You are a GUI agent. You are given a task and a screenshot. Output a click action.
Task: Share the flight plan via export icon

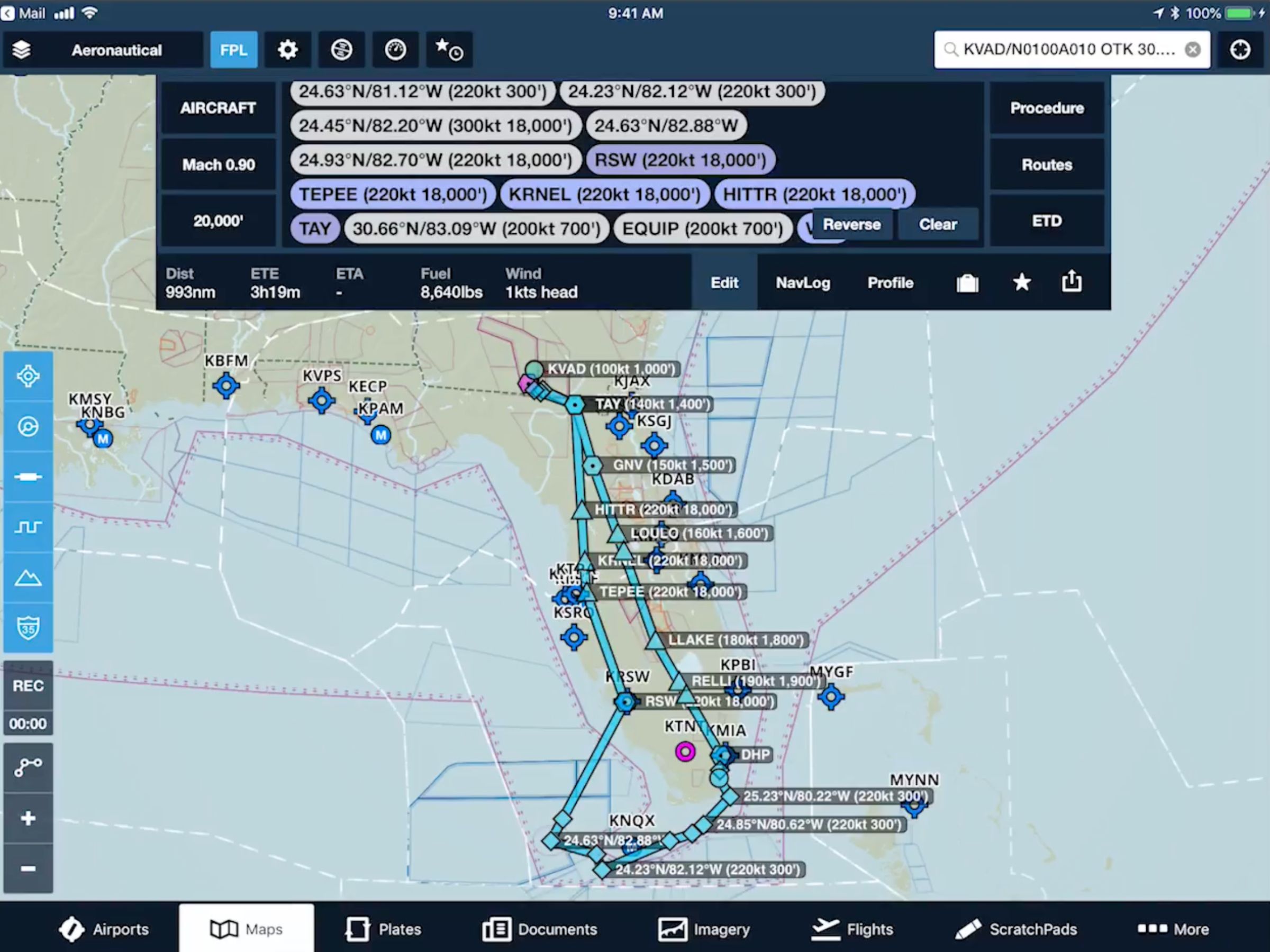pyautogui.click(x=1072, y=282)
